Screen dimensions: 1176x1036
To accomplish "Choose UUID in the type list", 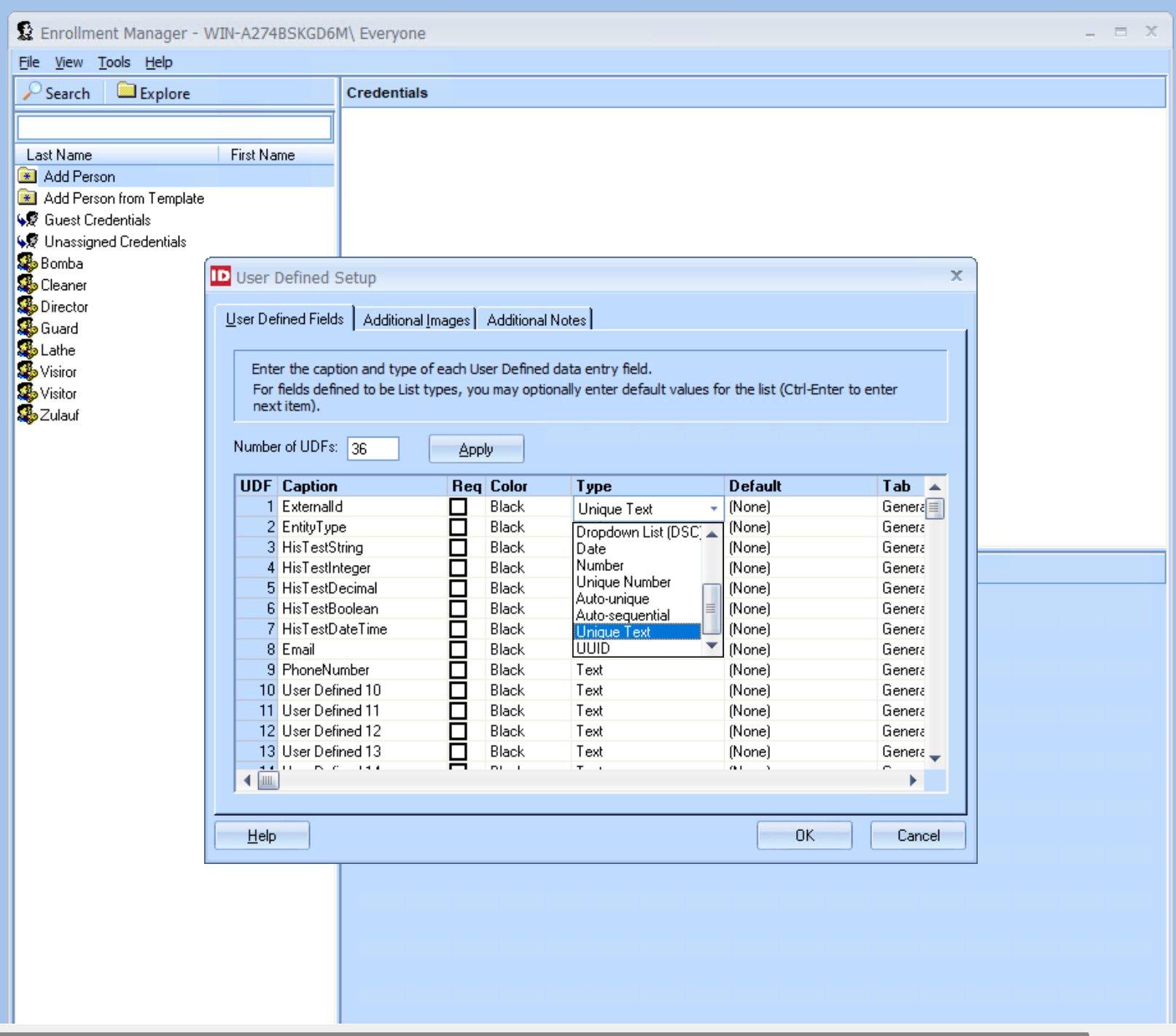I will pyautogui.click(x=636, y=649).
